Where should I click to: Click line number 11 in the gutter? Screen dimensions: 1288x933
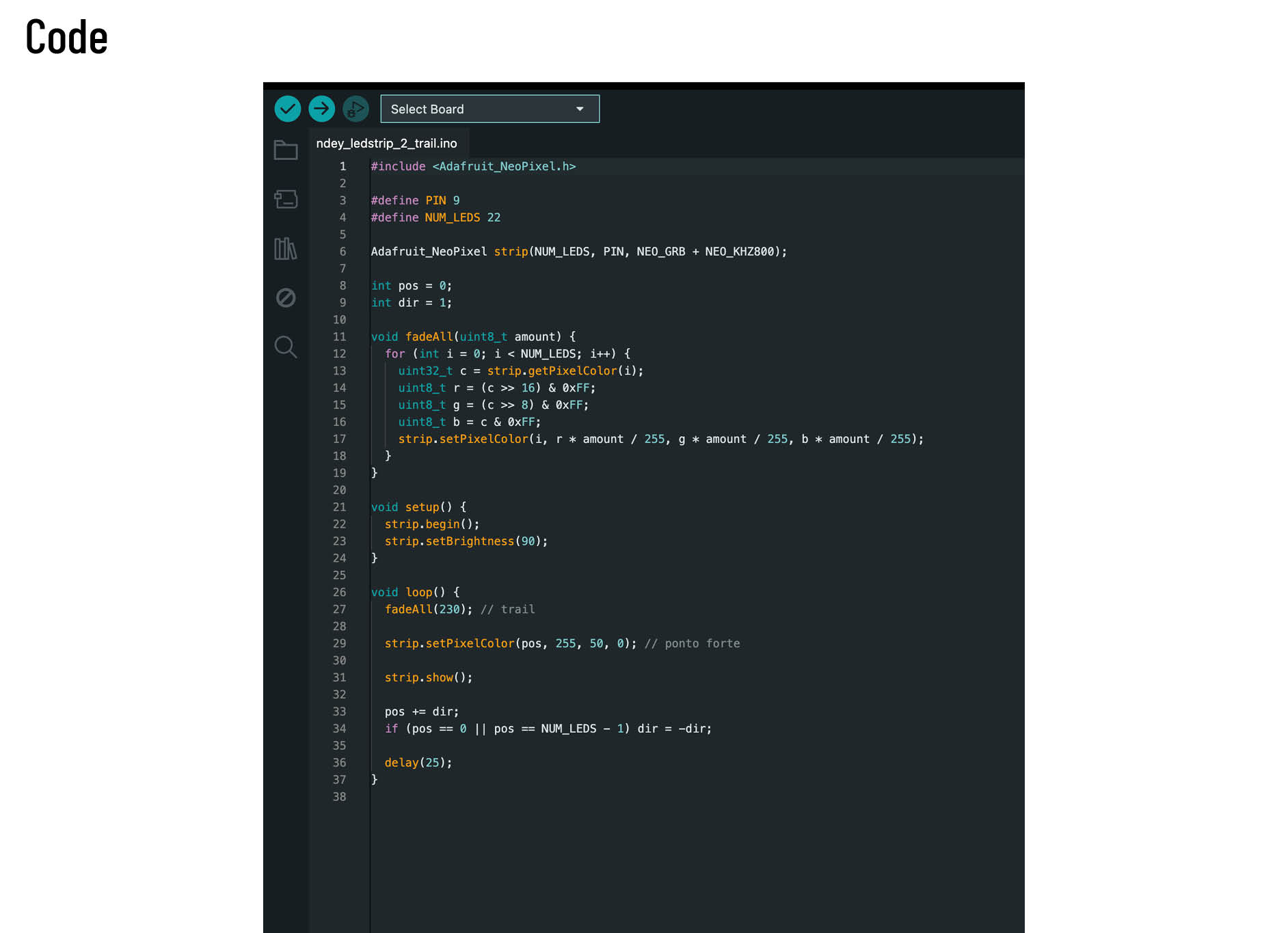pos(339,337)
